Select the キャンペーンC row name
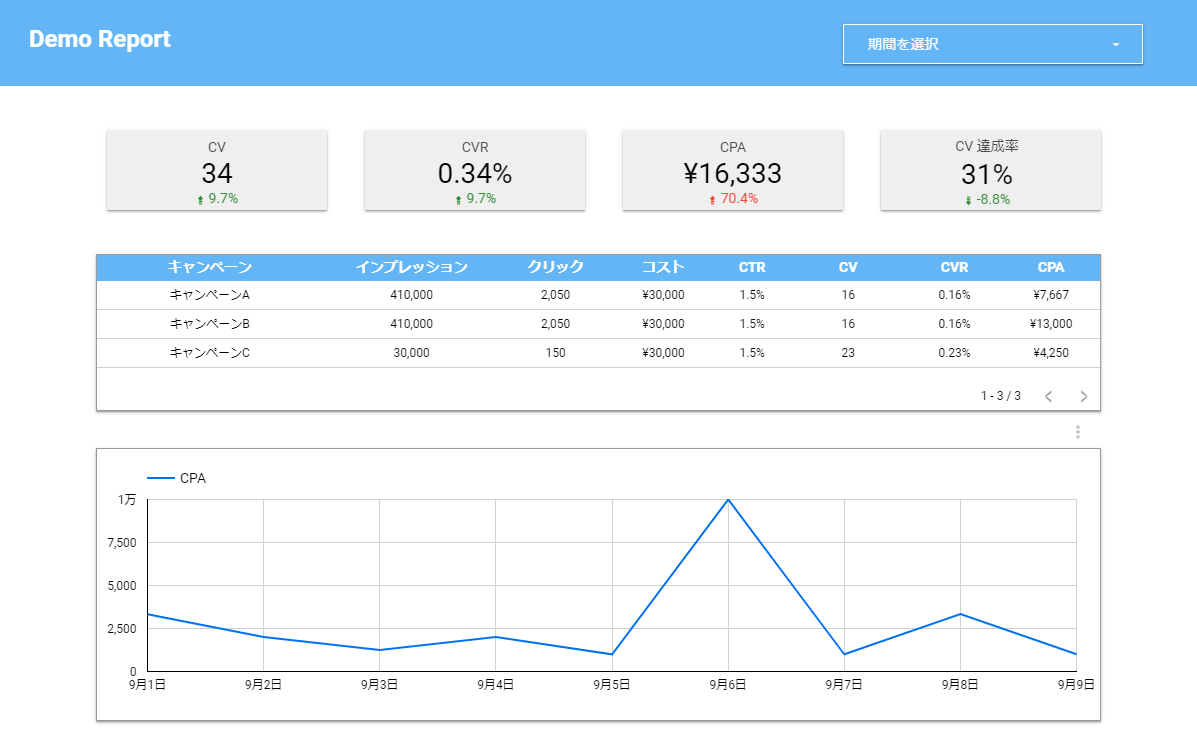This screenshot has height=734, width=1197. [x=209, y=353]
